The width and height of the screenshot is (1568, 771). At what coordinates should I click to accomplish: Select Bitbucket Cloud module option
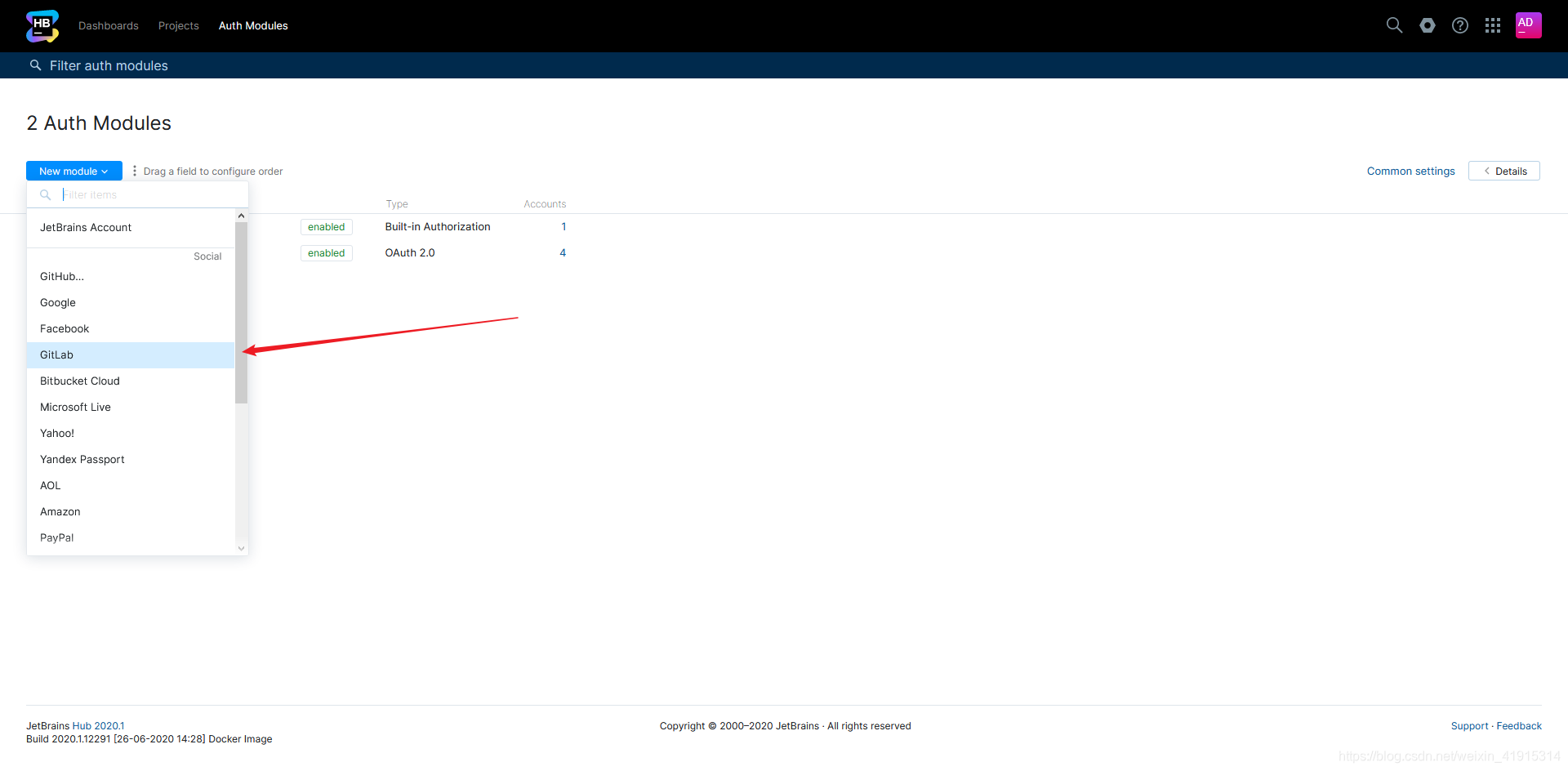(131, 381)
